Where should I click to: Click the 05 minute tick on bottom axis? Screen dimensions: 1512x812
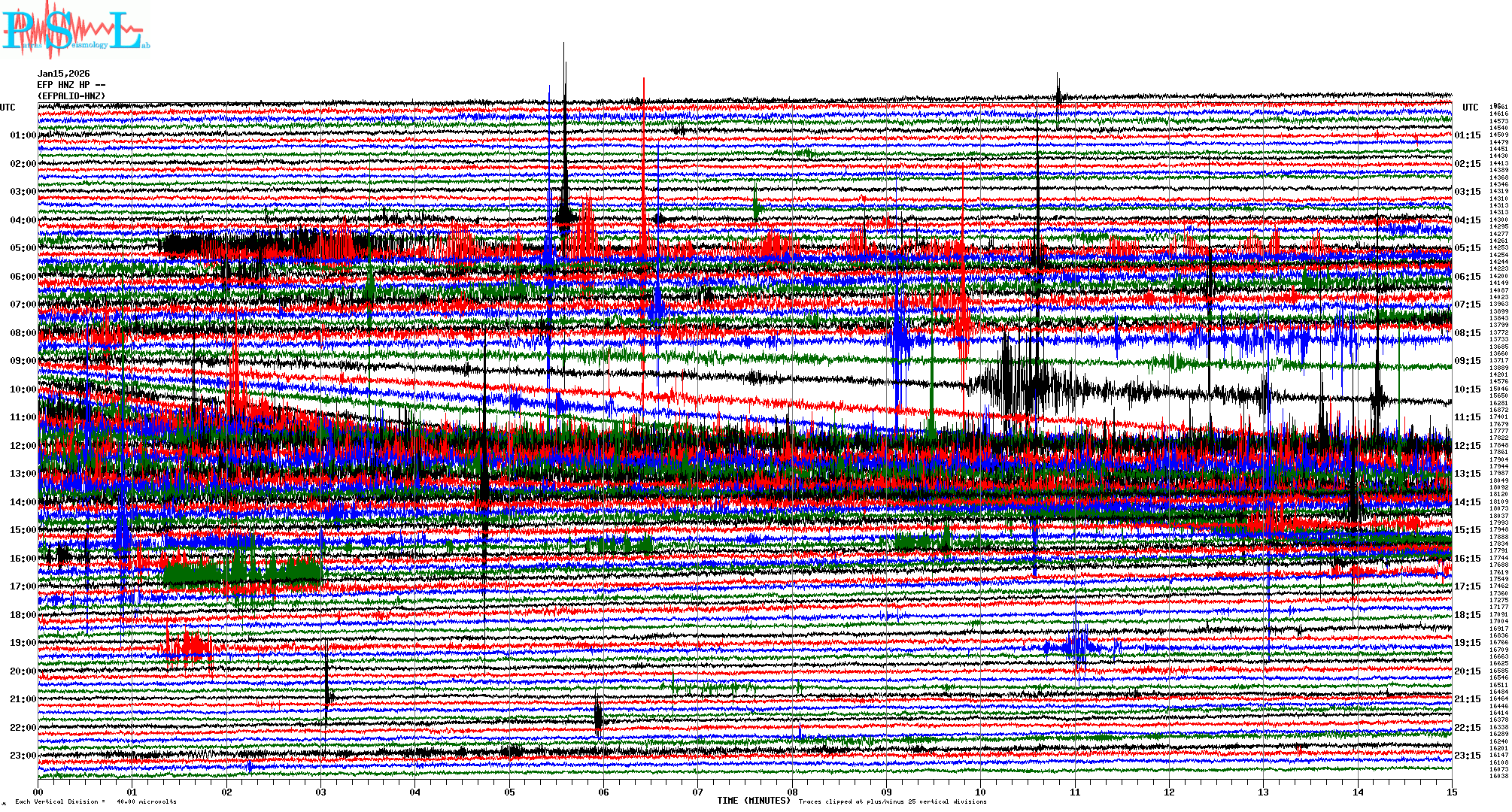509,792
